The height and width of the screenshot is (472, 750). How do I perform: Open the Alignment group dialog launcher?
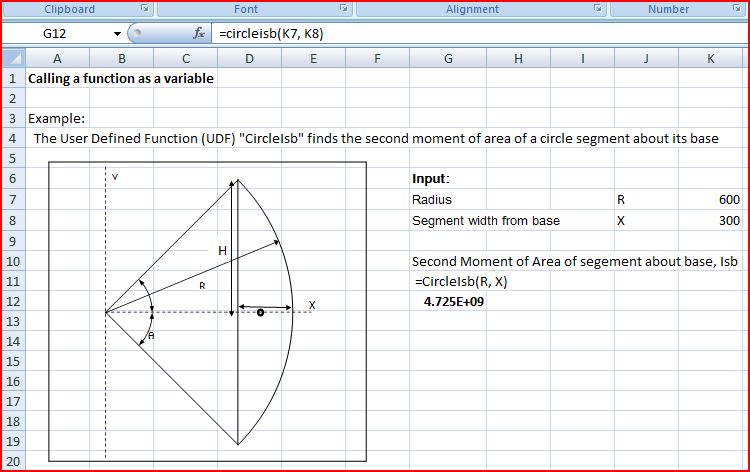(x=598, y=9)
